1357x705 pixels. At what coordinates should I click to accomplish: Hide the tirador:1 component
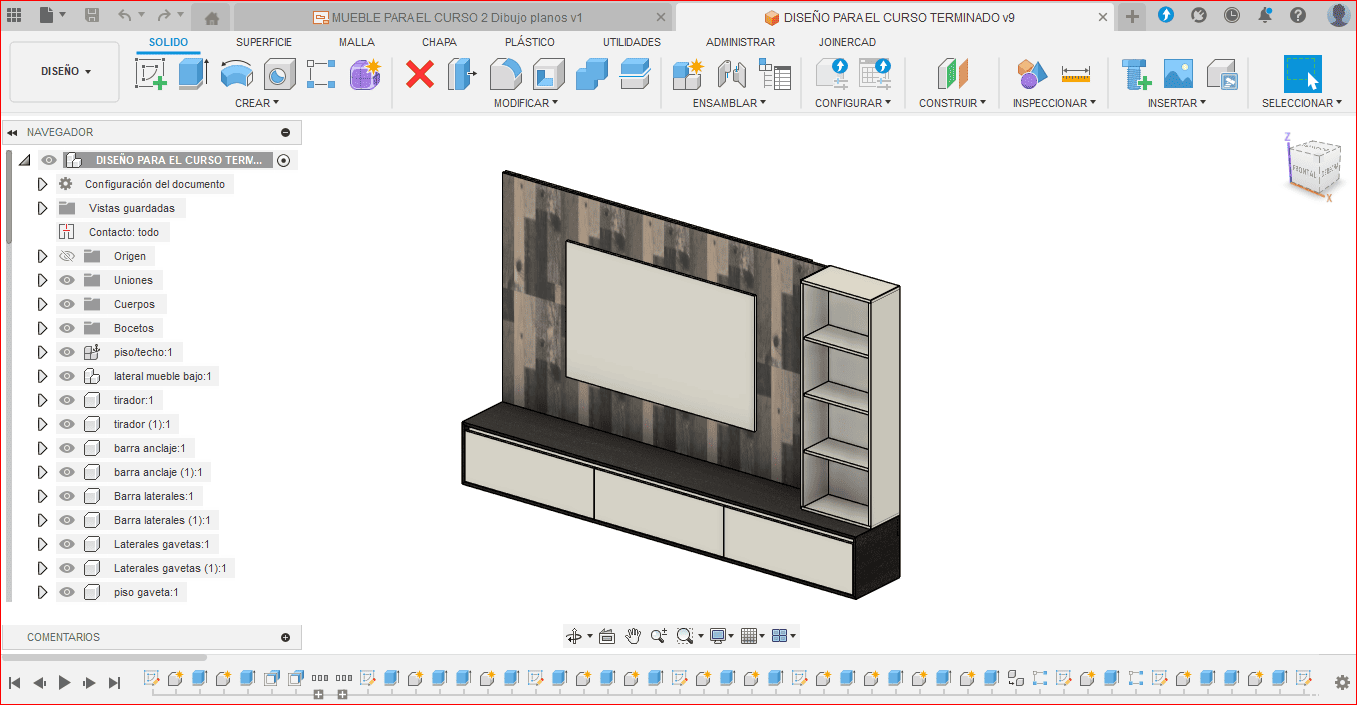pos(67,400)
